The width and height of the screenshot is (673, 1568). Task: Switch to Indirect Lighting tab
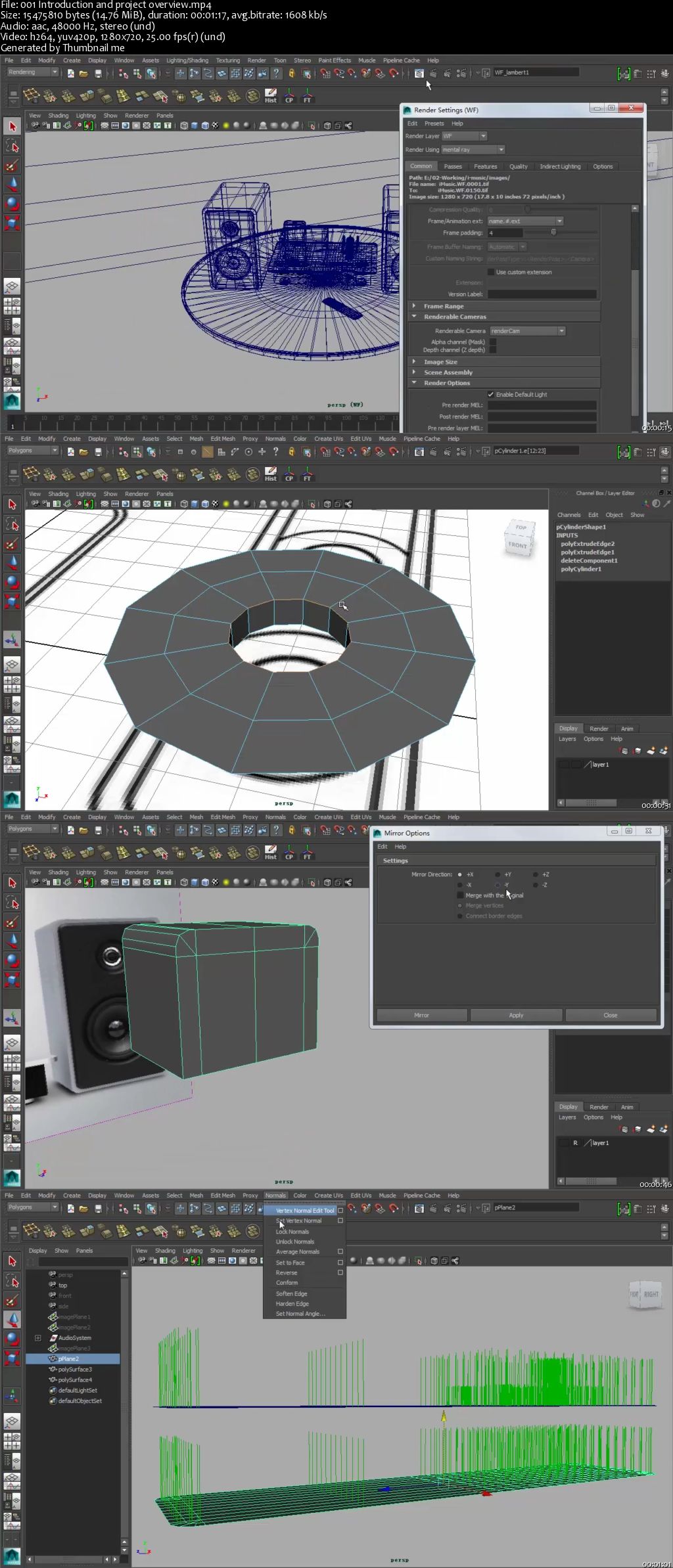[560, 167]
